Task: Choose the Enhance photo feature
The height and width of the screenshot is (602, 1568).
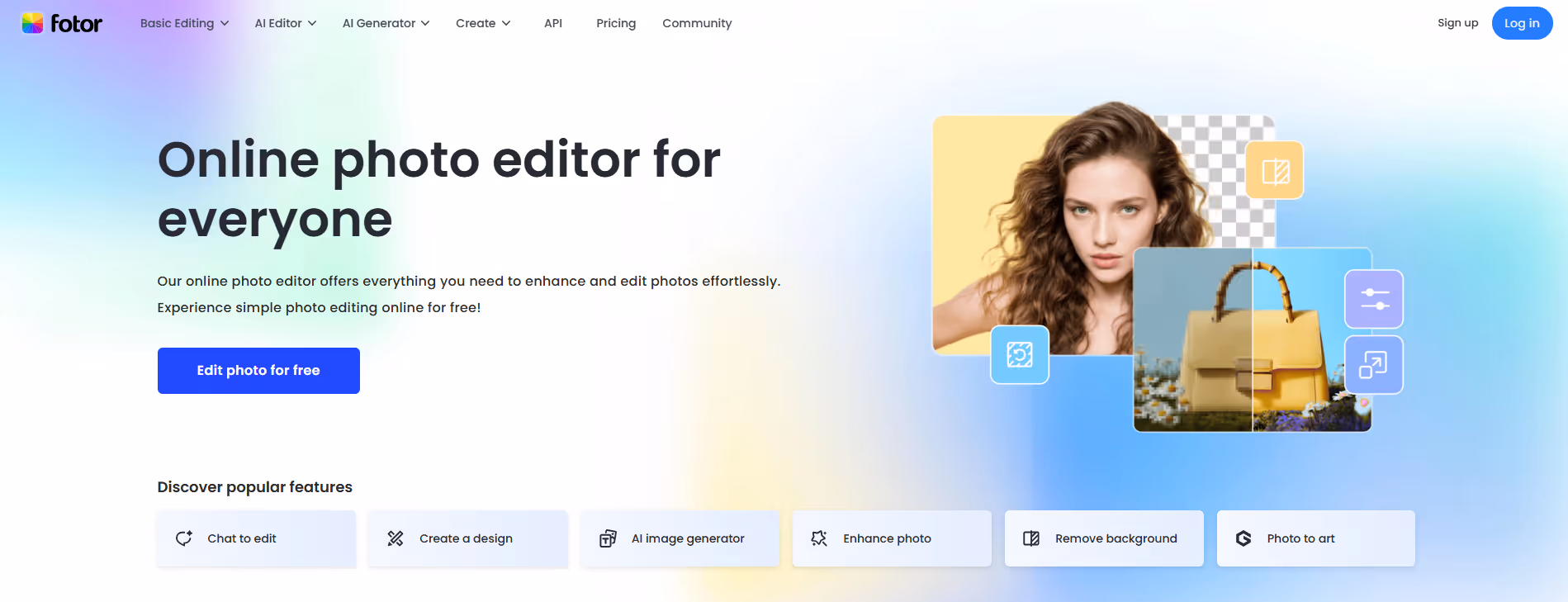Action: point(892,538)
